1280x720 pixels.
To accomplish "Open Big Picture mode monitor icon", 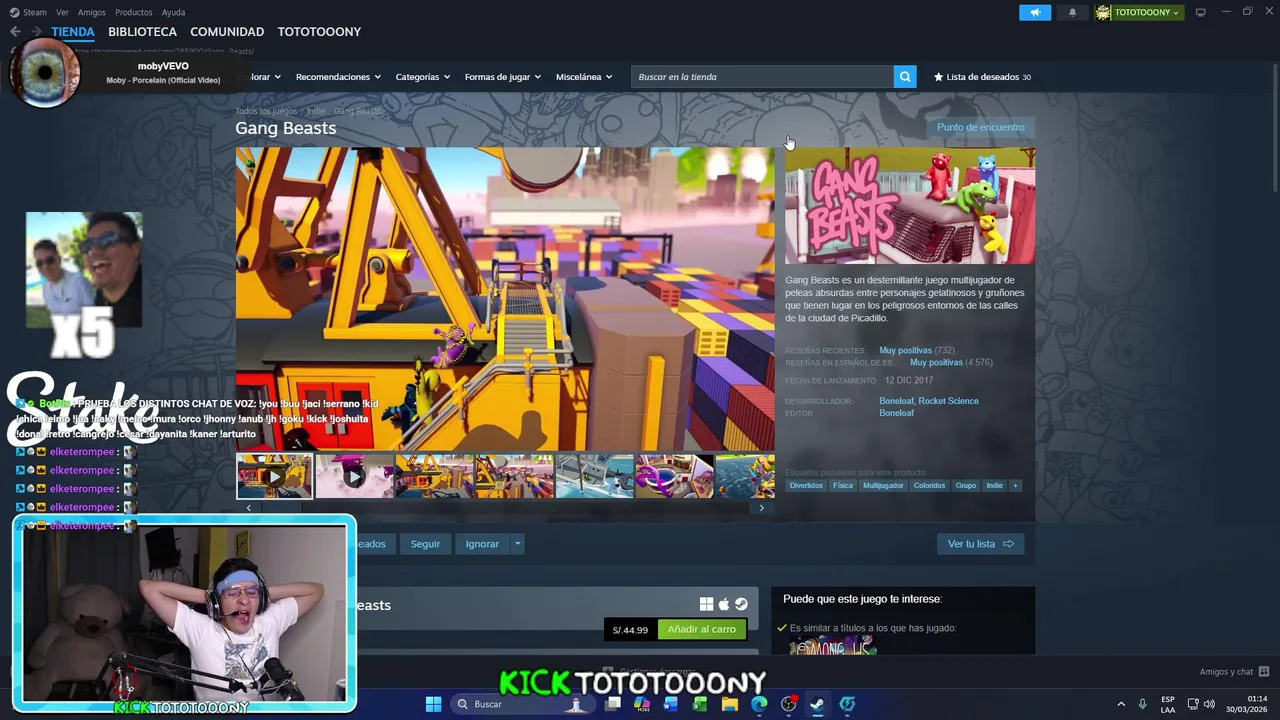I will pyautogui.click(x=1200, y=12).
